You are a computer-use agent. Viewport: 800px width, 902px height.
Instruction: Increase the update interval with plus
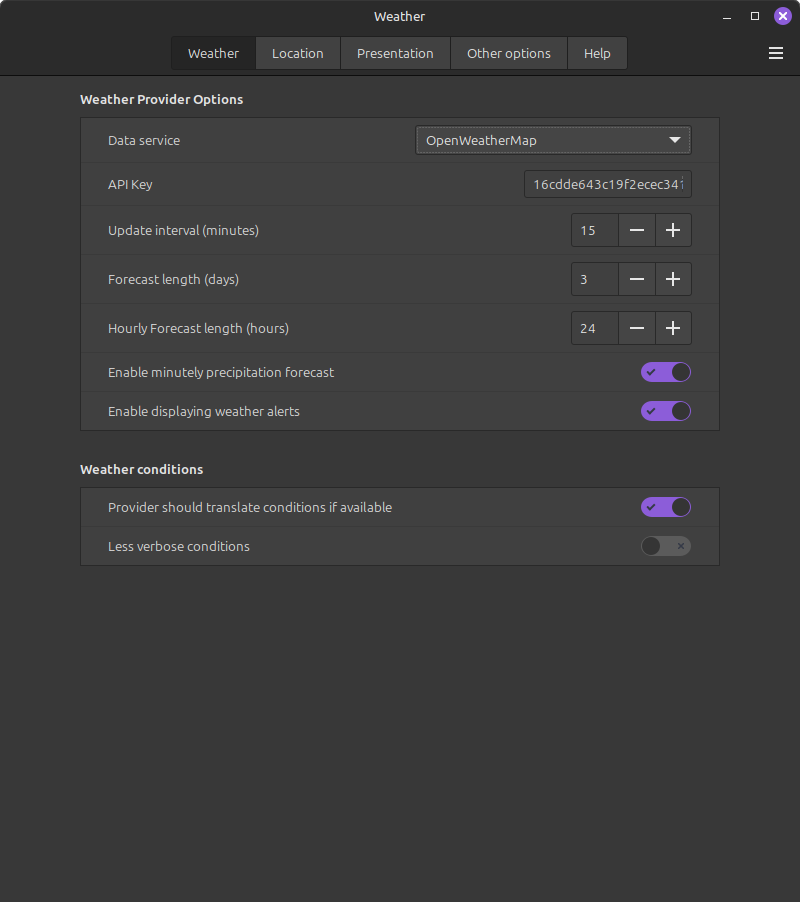click(673, 230)
